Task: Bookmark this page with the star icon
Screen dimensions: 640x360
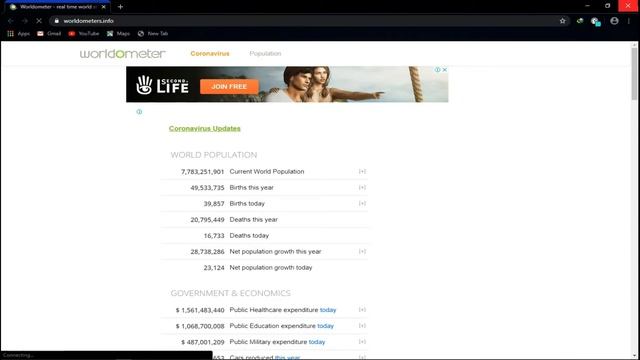Action: 562,21
